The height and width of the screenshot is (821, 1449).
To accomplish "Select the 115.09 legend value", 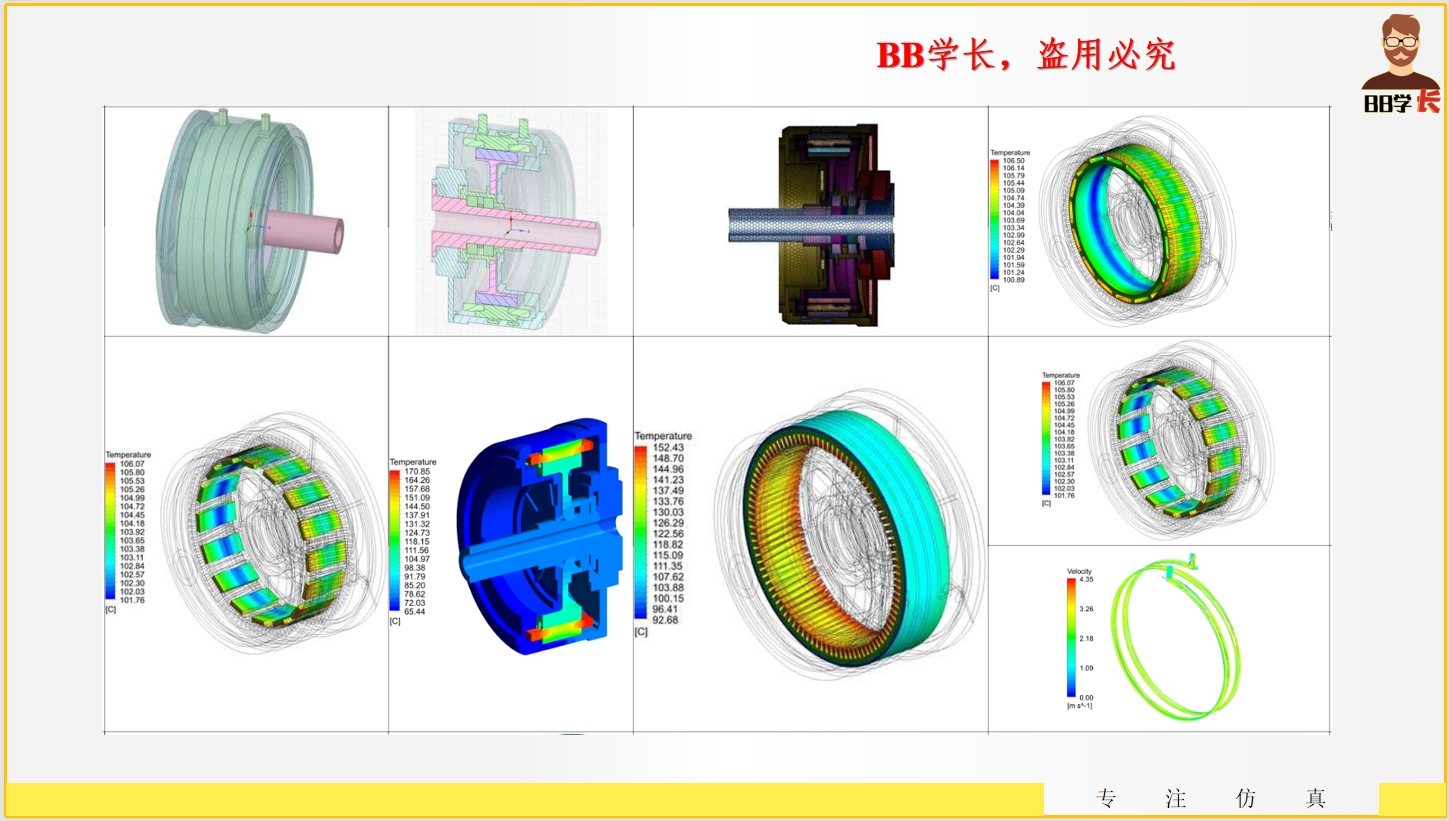I will [666, 555].
